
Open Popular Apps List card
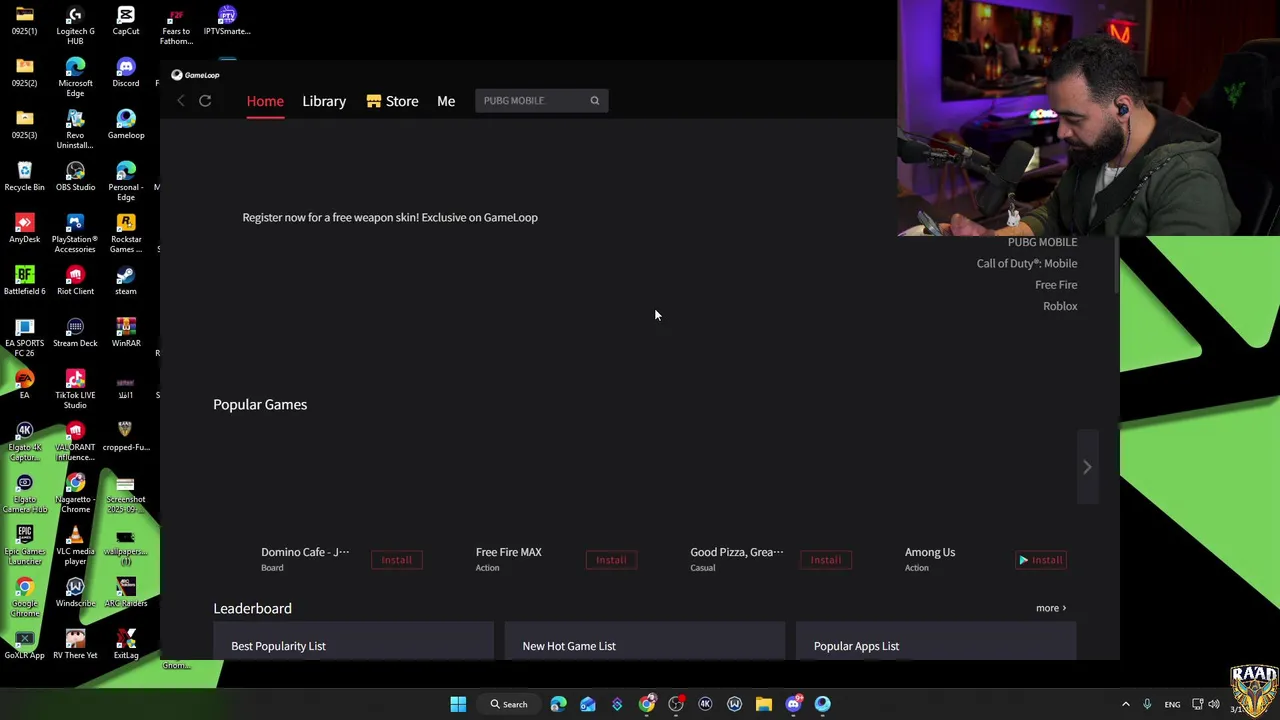[x=936, y=642]
